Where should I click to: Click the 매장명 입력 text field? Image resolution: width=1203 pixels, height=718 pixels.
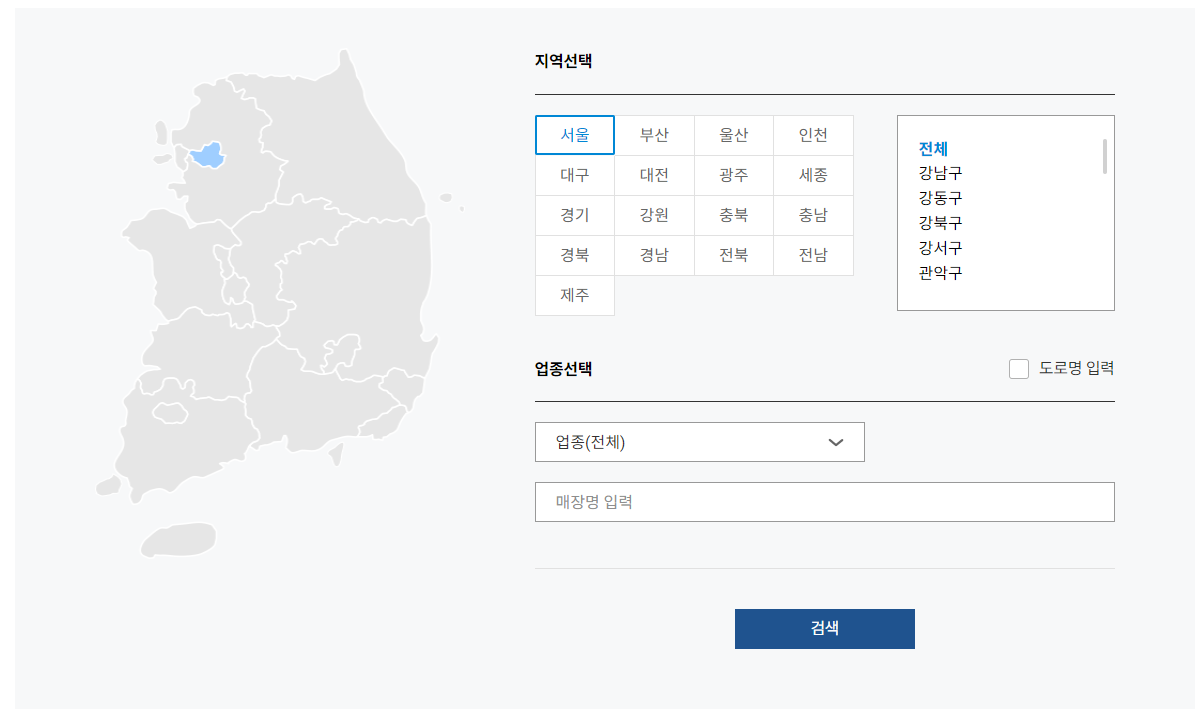click(825, 502)
